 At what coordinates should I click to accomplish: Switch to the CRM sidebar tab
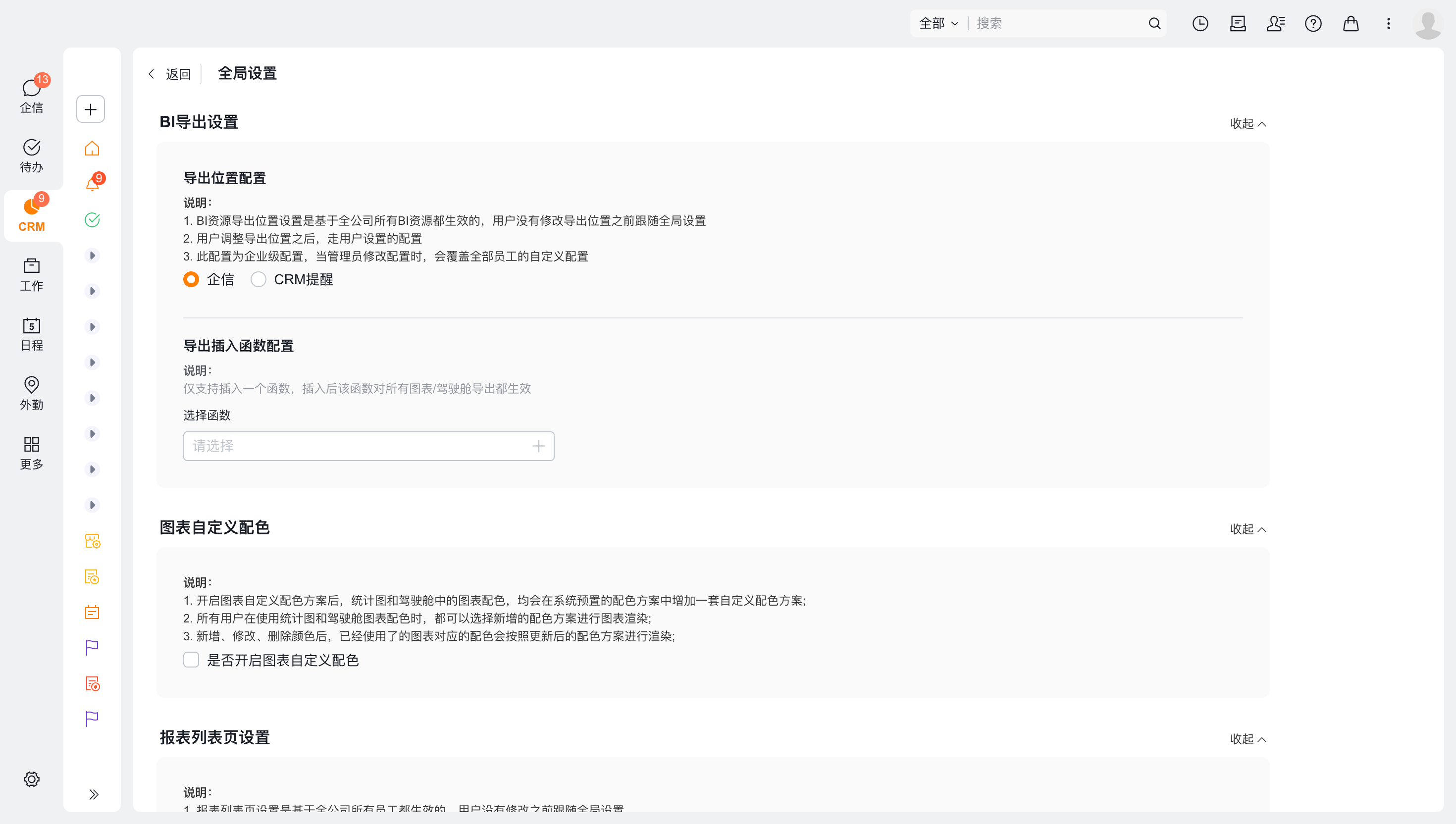tap(32, 215)
